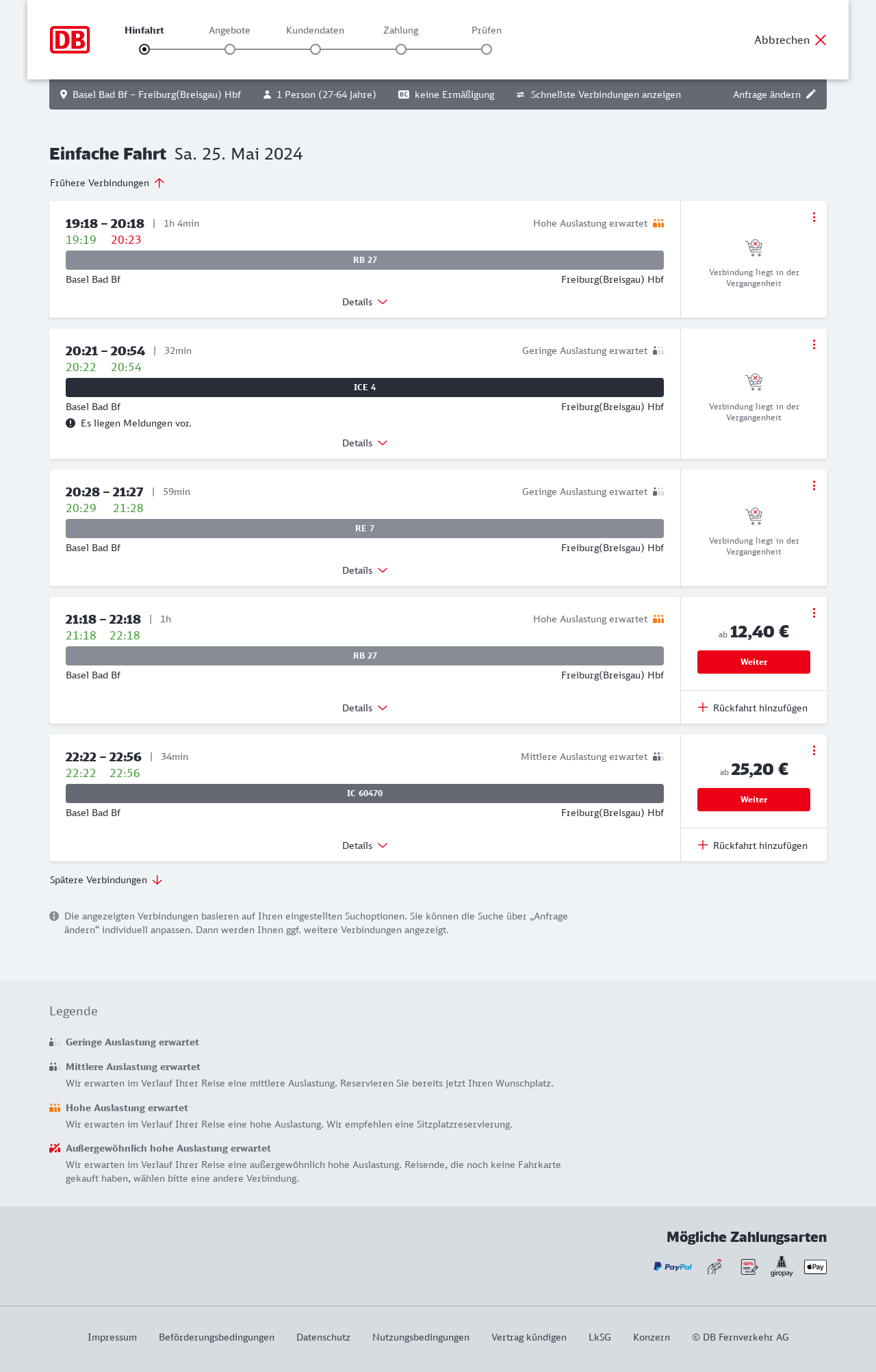Expand Details for the 19:18 RB 27 connection
The height and width of the screenshot is (1372, 876).
point(365,302)
